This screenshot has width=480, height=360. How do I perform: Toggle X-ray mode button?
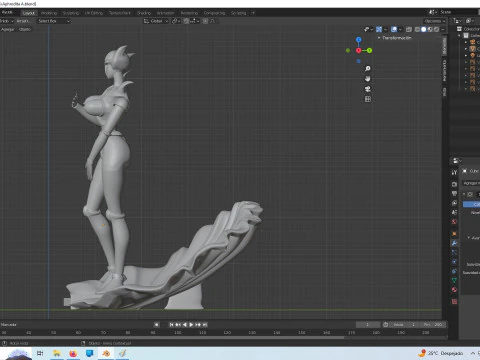point(409,29)
